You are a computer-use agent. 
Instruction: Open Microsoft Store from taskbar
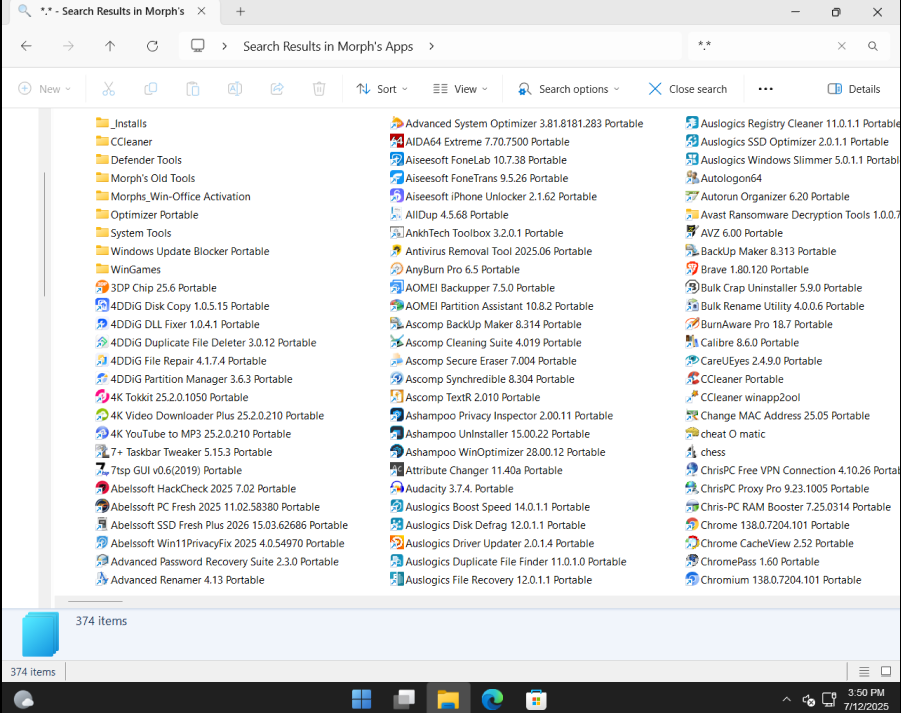pos(536,699)
